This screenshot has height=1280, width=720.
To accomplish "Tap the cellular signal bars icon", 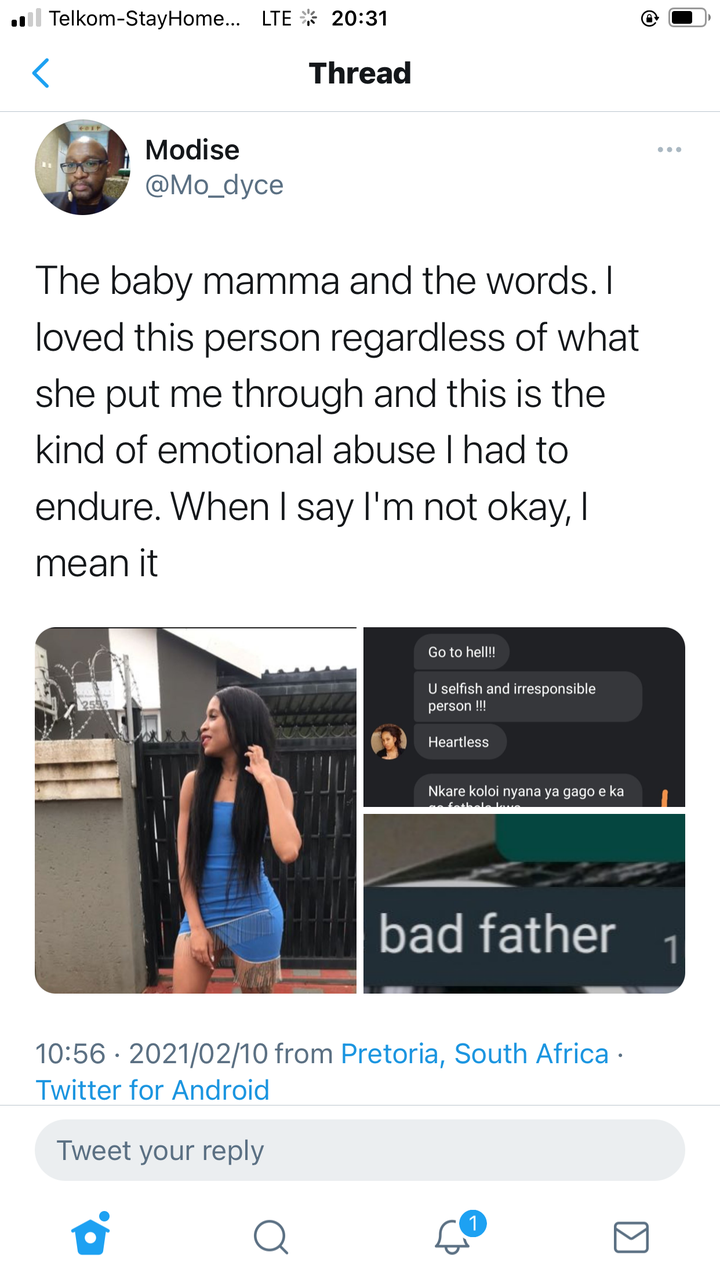I will pyautogui.click(x=26, y=18).
